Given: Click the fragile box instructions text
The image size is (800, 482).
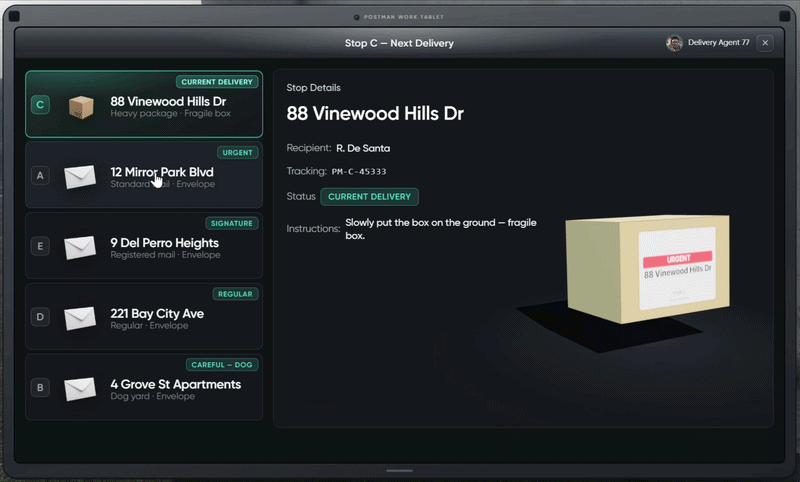Looking at the screenshot, I should point(441,229).
